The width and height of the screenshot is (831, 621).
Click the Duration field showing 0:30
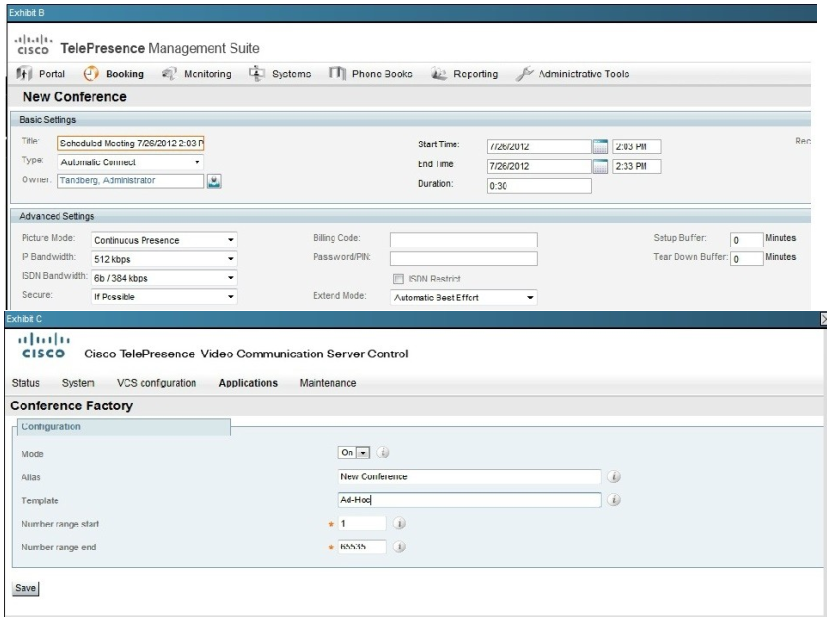(539, 185)
